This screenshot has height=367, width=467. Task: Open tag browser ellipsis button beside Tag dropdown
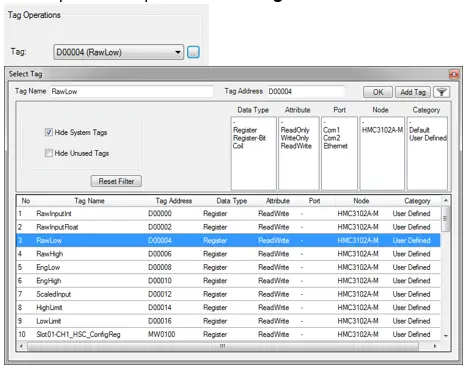(193, 52)
